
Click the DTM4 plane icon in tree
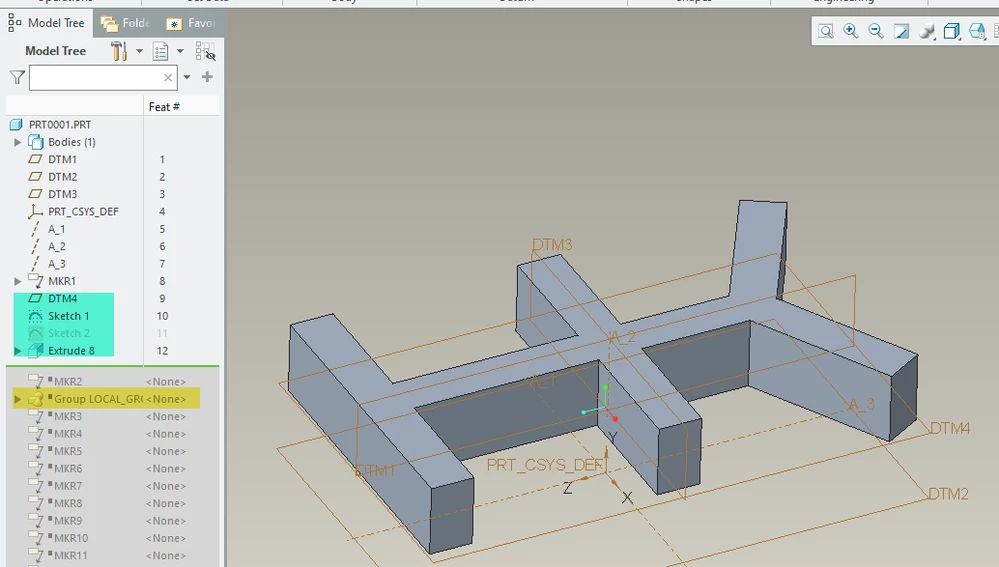pyautogui.click(x=36, y=298)
